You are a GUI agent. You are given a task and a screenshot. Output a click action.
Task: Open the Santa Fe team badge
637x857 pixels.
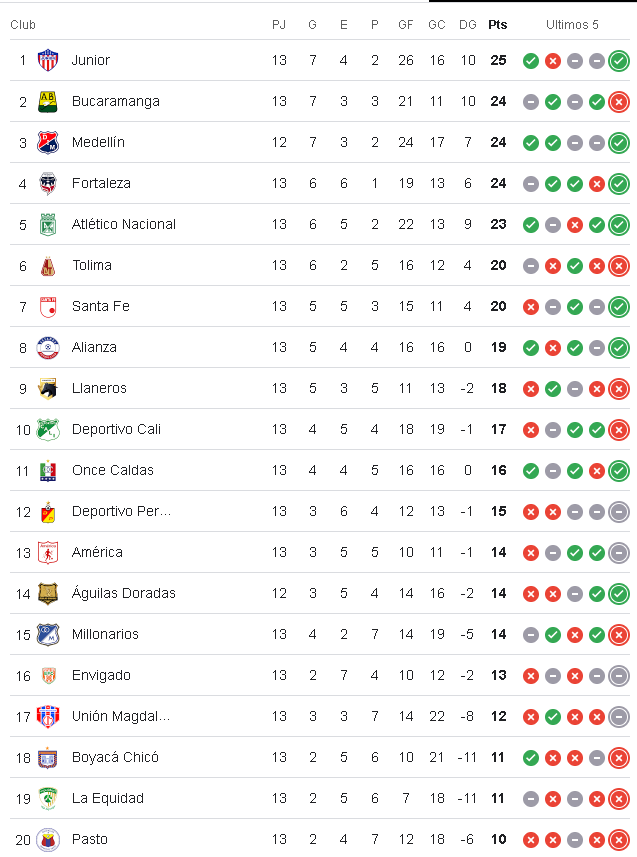(47, 306)
